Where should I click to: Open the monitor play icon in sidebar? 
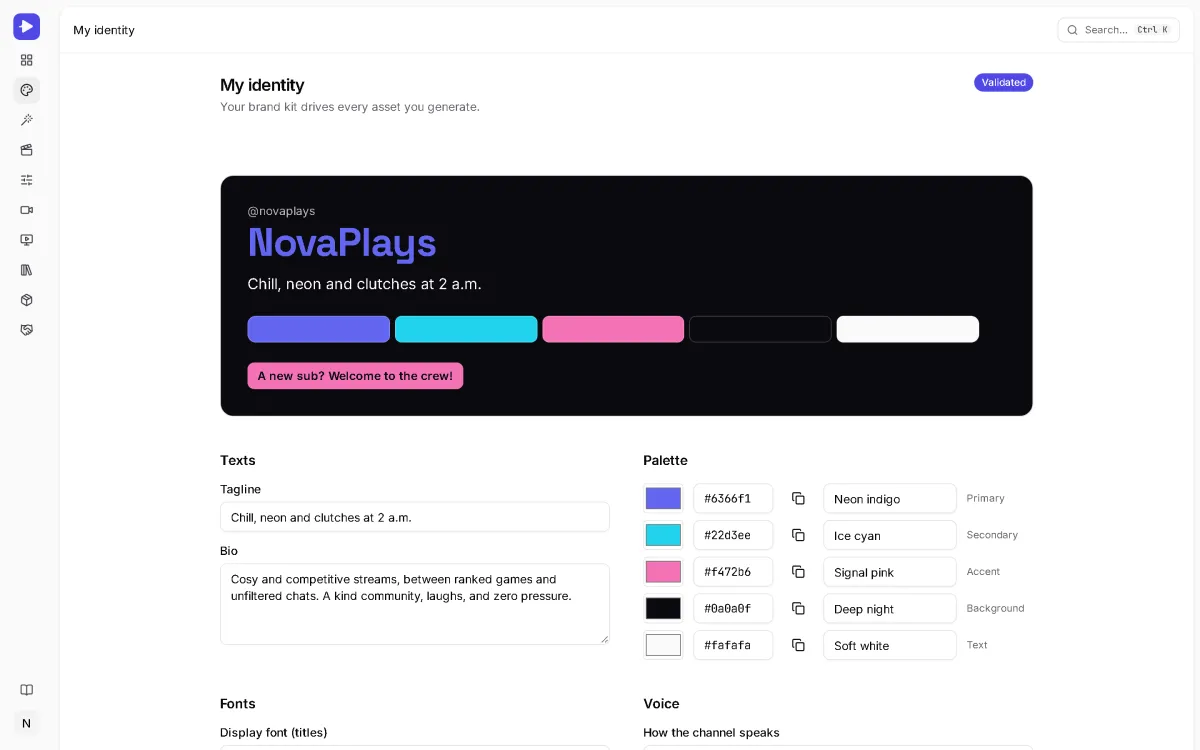coord(27,240)
